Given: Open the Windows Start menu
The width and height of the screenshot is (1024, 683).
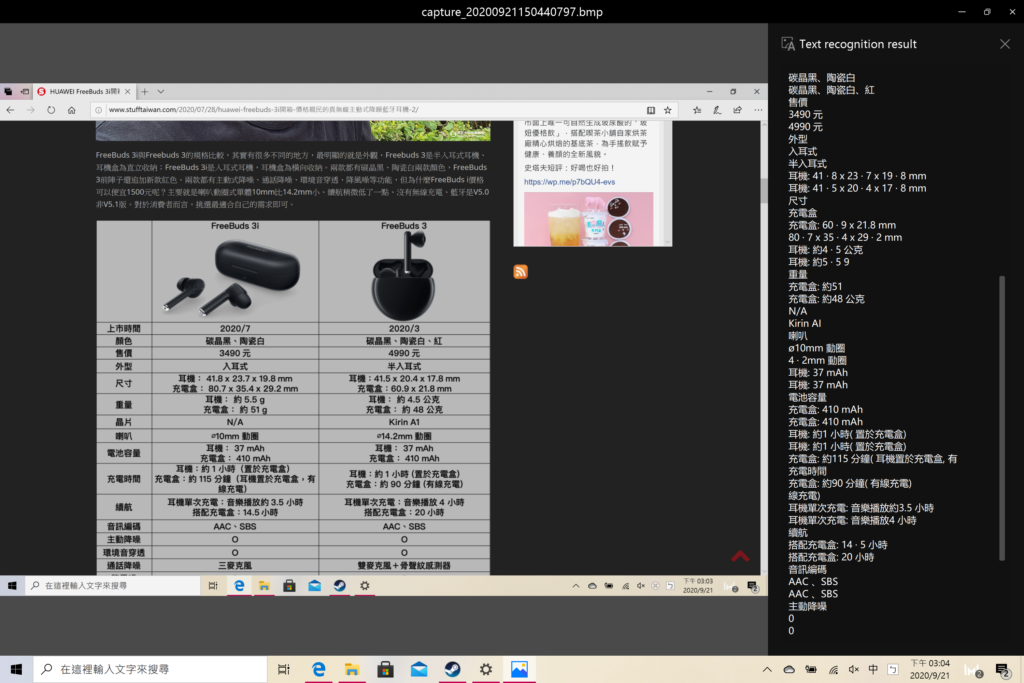Looking at the screenshot, I should click(16, 669).
